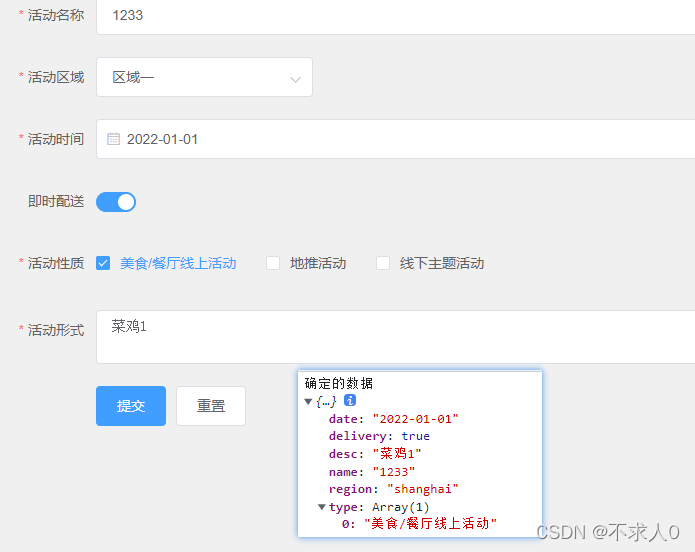This screenshot has width=695, height=552.
Task: Select the delivery: true console line
Action: click(379, 436)
